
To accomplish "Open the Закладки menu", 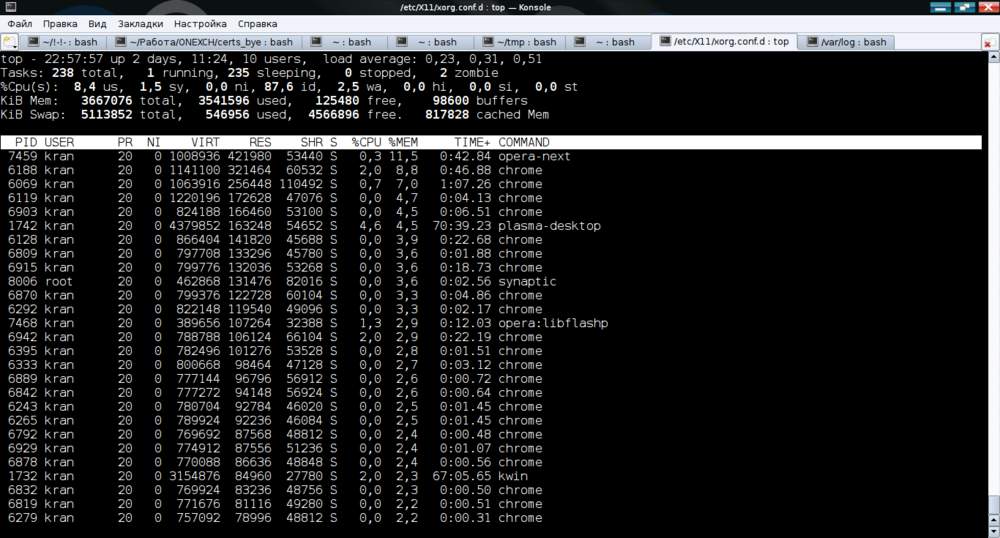I will pos(140,24).
